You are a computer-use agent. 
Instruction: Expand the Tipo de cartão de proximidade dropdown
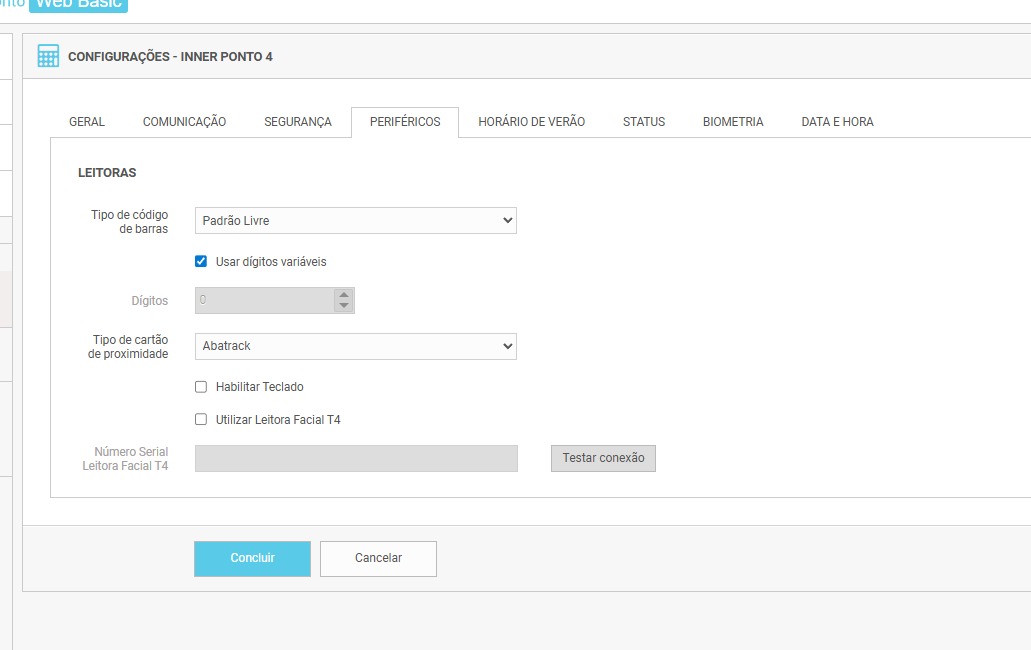point(355,346)
